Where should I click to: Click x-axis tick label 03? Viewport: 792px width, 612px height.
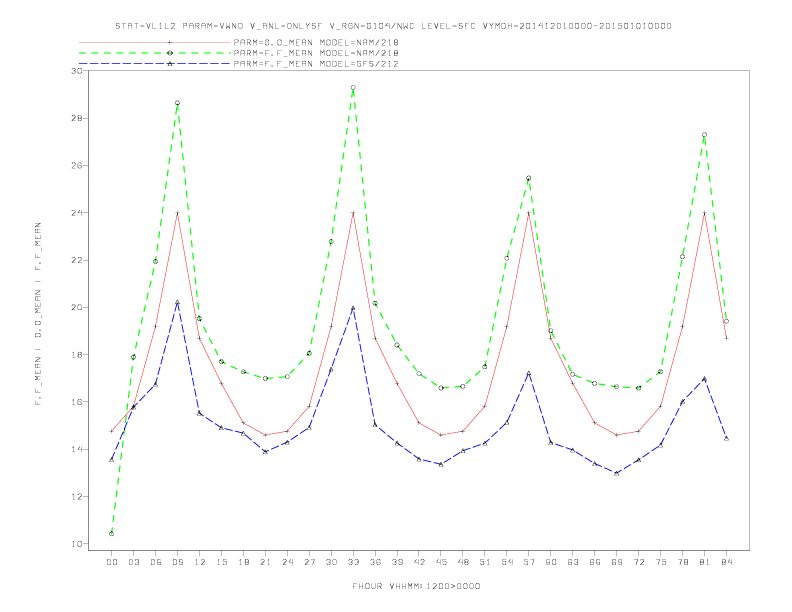click(x=133, y=562)
